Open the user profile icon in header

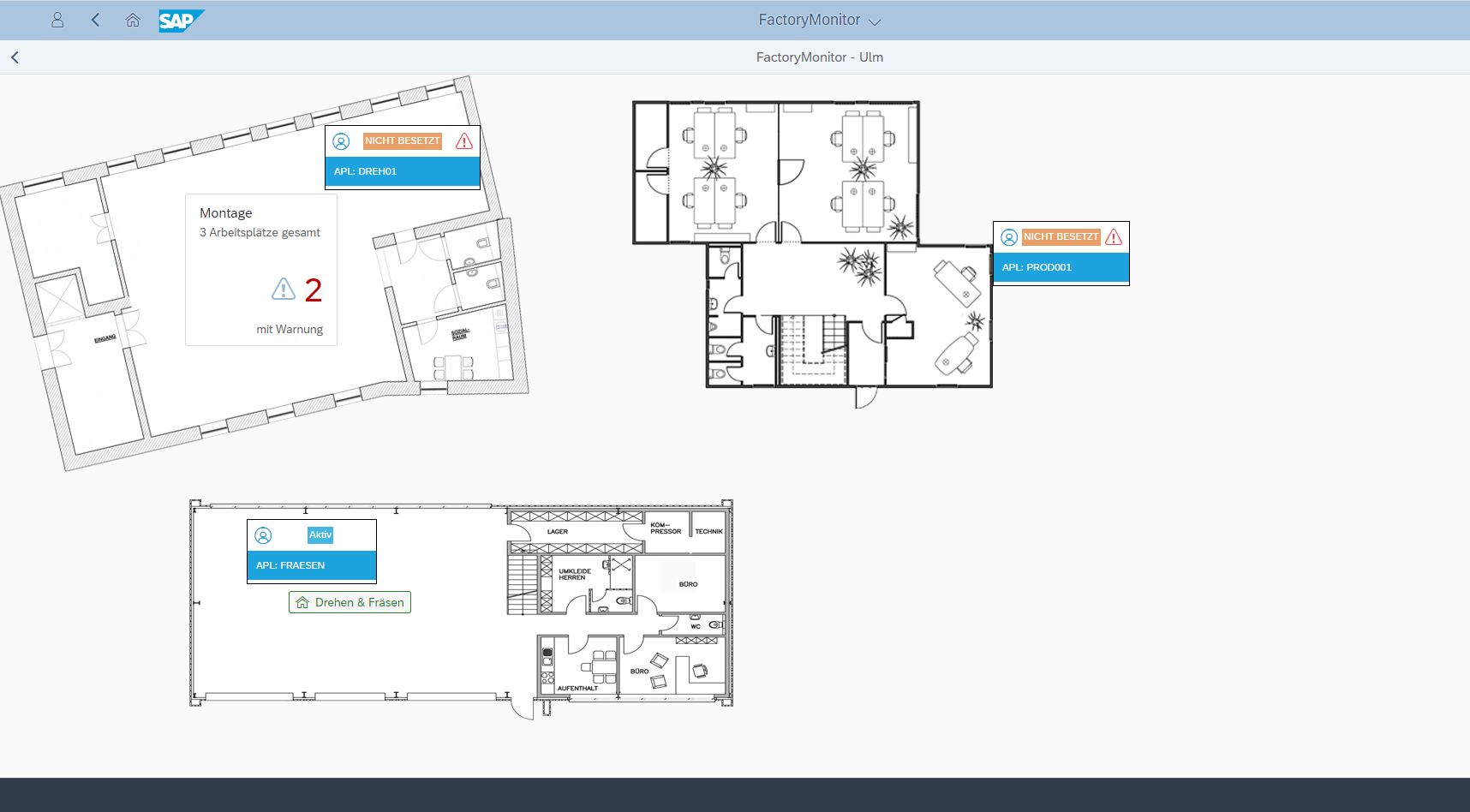57,20
